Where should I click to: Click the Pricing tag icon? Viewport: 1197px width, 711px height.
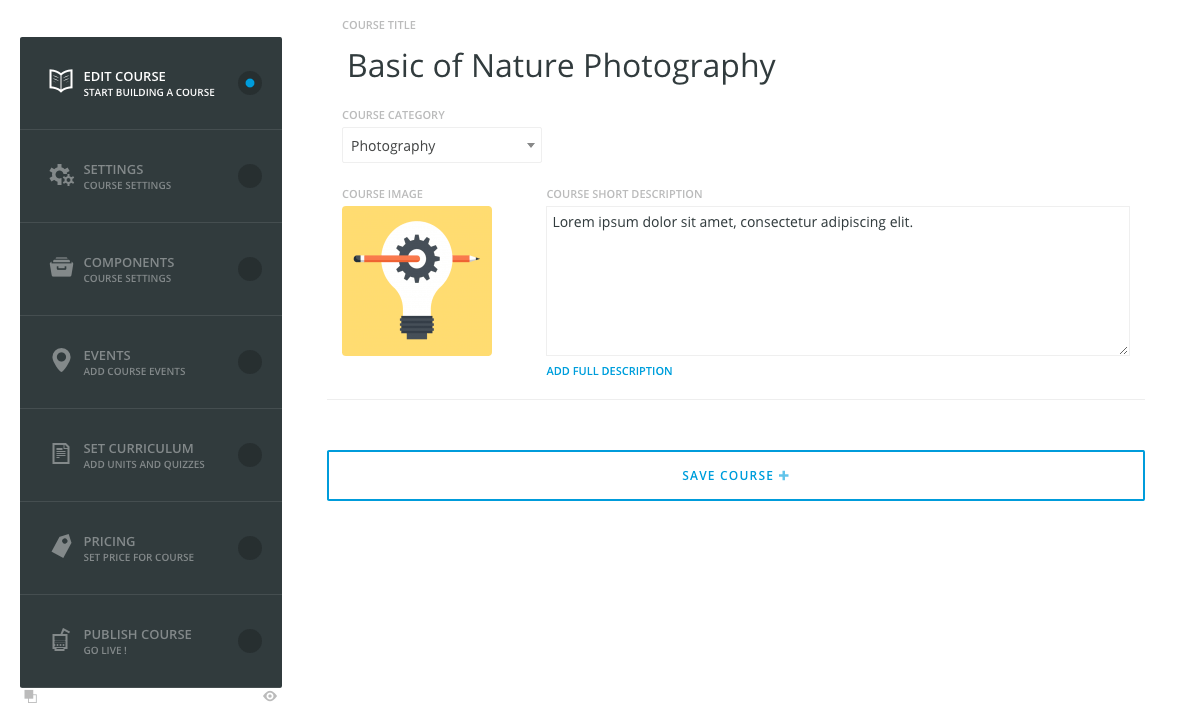click(61, 547)
